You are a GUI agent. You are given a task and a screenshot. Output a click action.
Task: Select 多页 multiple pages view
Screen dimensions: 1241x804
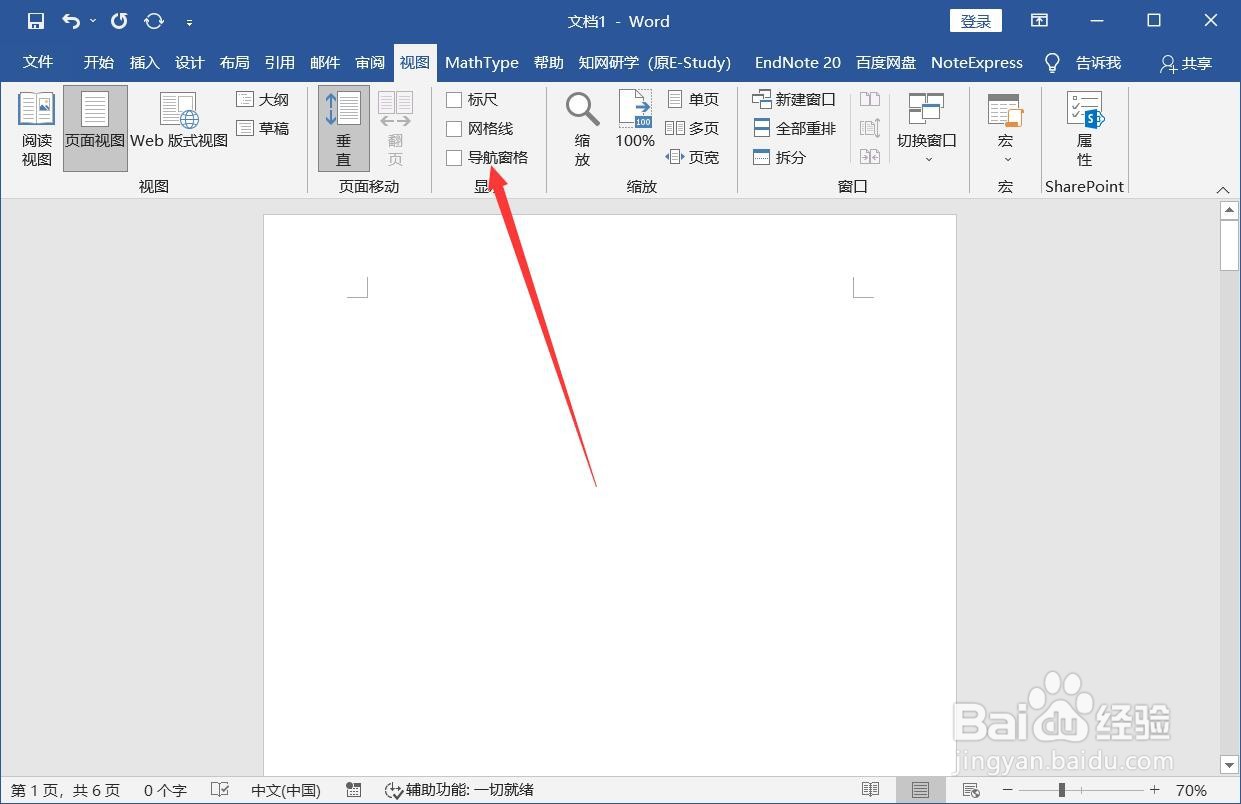(x=692, y=128)
